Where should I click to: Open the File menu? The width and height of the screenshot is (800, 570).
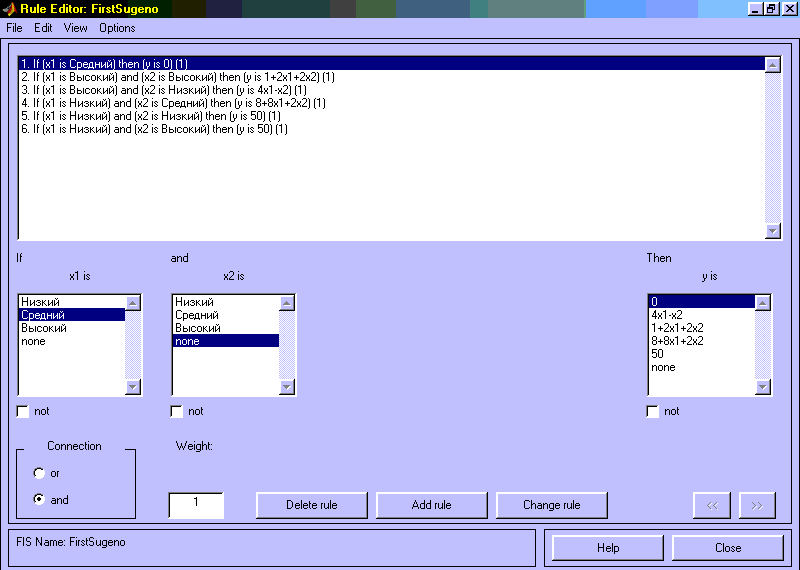tap(14, 28)
